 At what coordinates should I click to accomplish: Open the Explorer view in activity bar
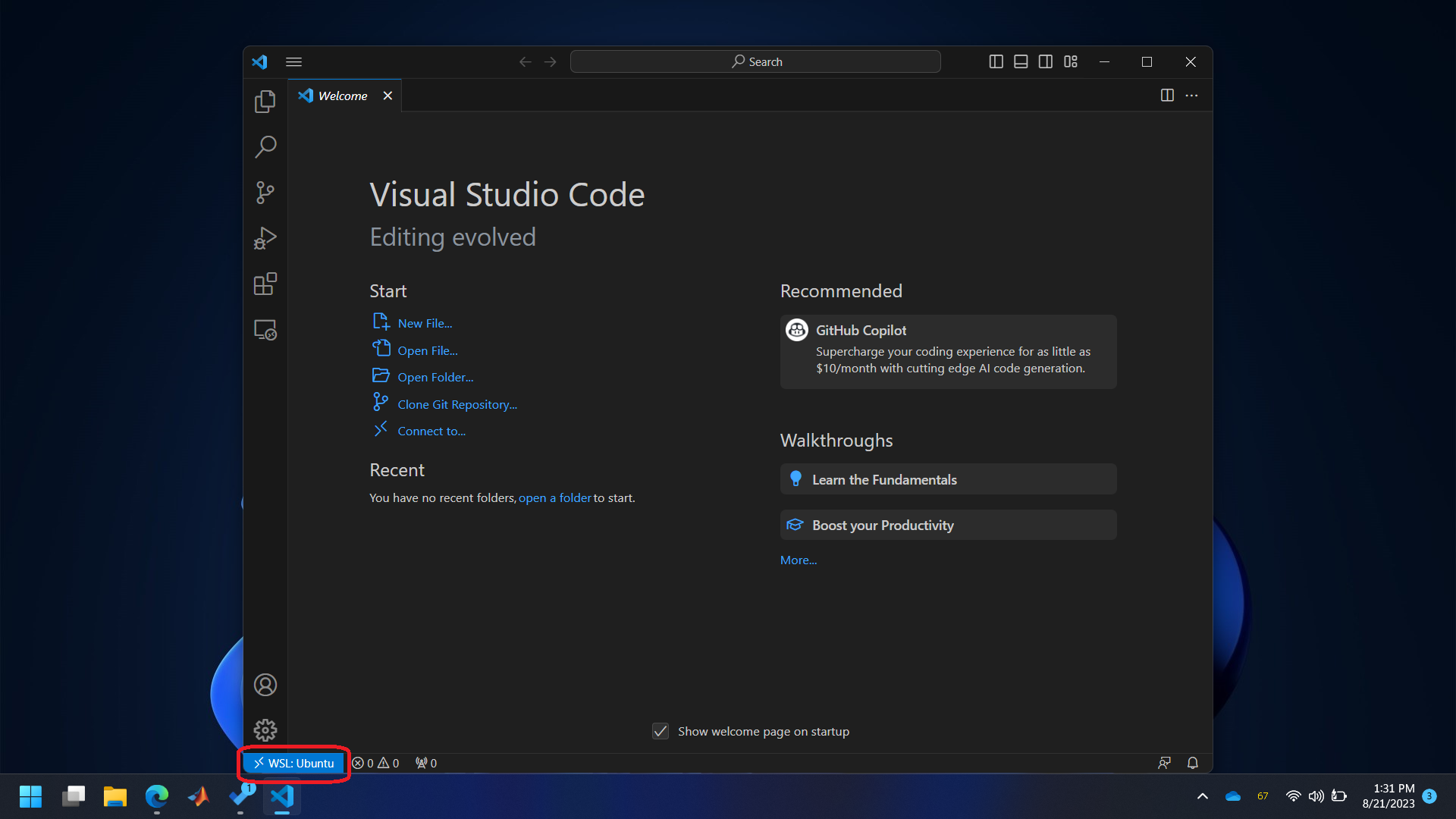265,102
